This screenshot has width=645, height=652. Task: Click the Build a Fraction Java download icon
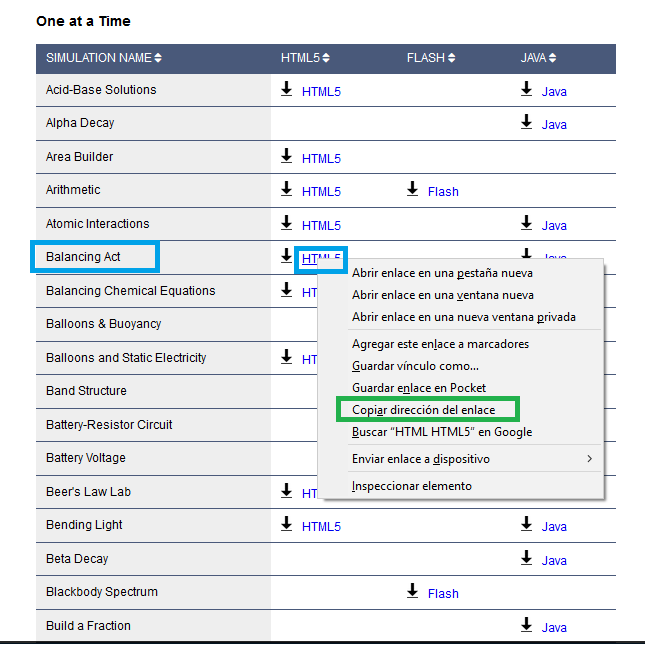[526, 625]
